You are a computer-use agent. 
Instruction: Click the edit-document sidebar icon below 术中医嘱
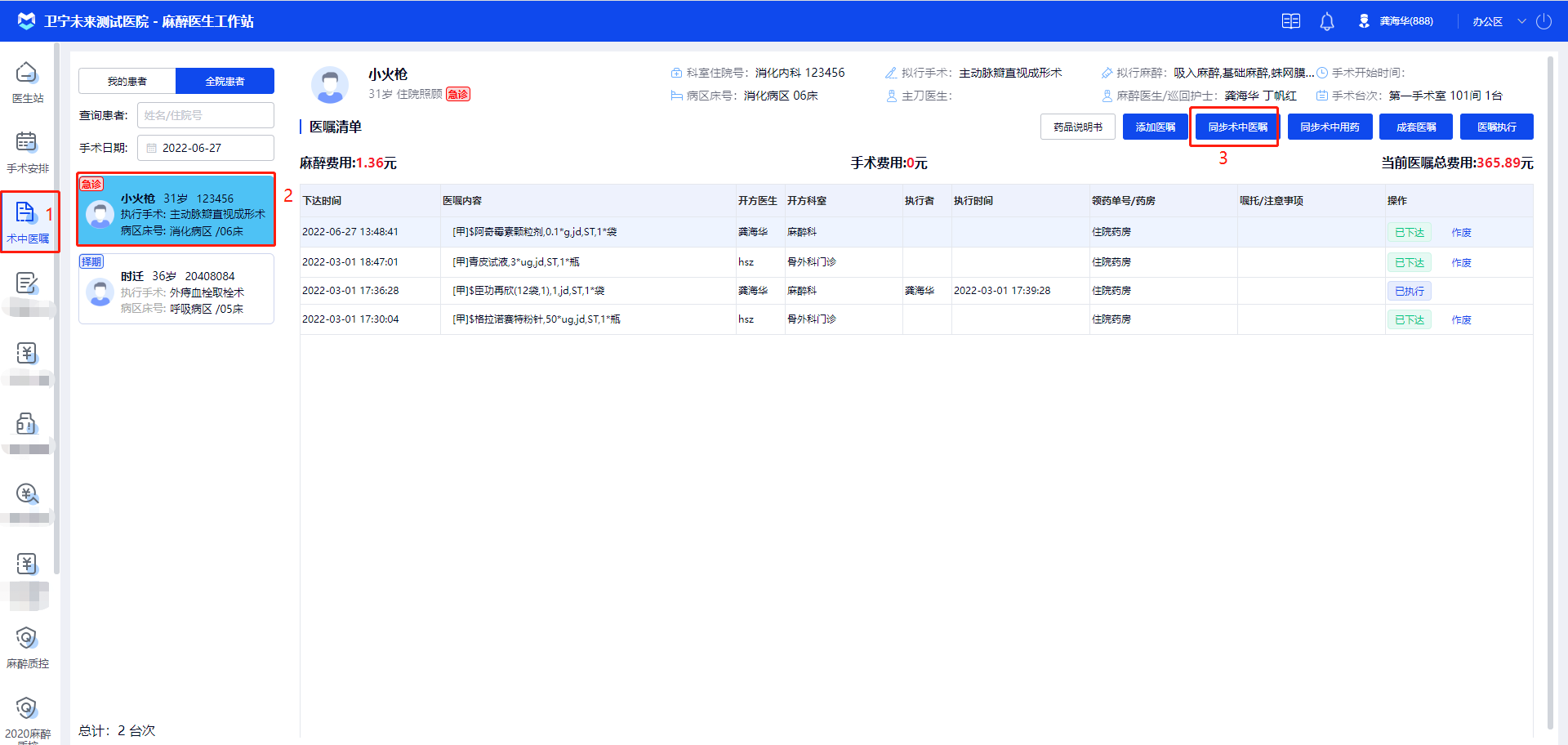pos(27,283)
